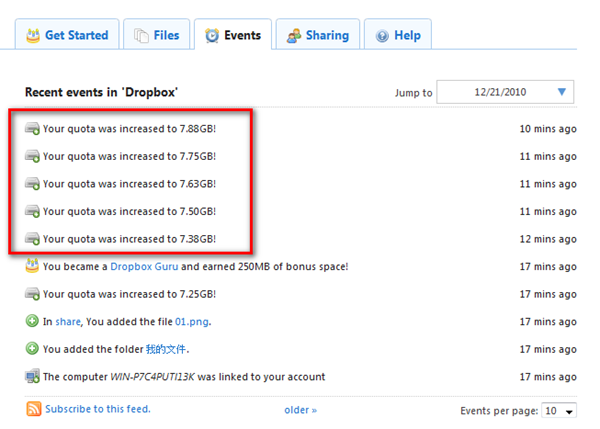Open the share folder link
Viewport: 600px width, 429px height.
pyautogui.click(x=68, y=321)
